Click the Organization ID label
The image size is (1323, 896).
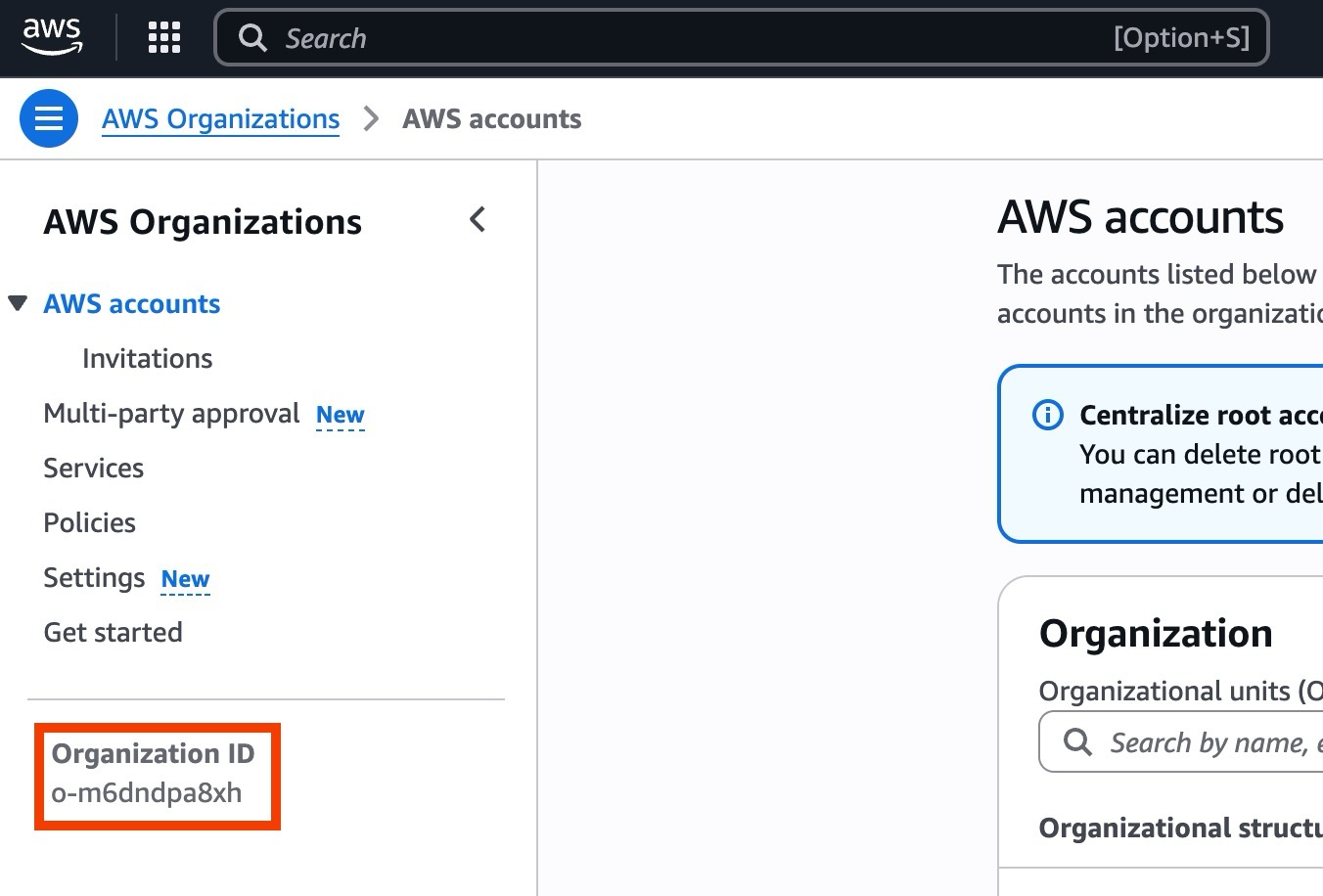click(154, 753)
